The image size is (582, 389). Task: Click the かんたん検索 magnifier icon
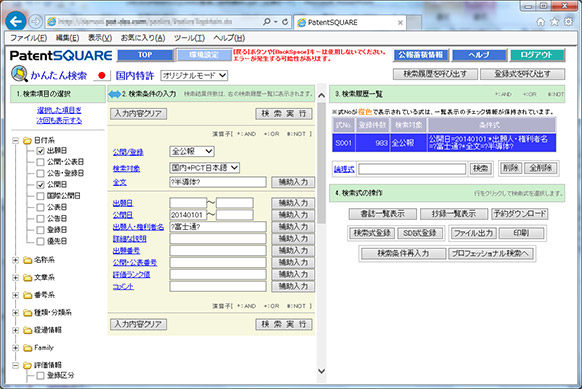tap(19, 73)
